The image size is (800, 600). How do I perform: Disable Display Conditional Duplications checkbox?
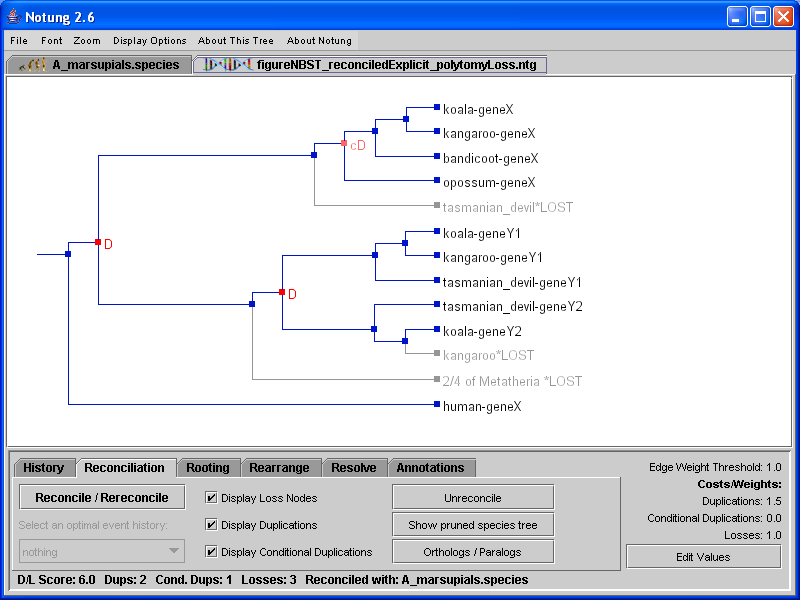tap(211, 551)
